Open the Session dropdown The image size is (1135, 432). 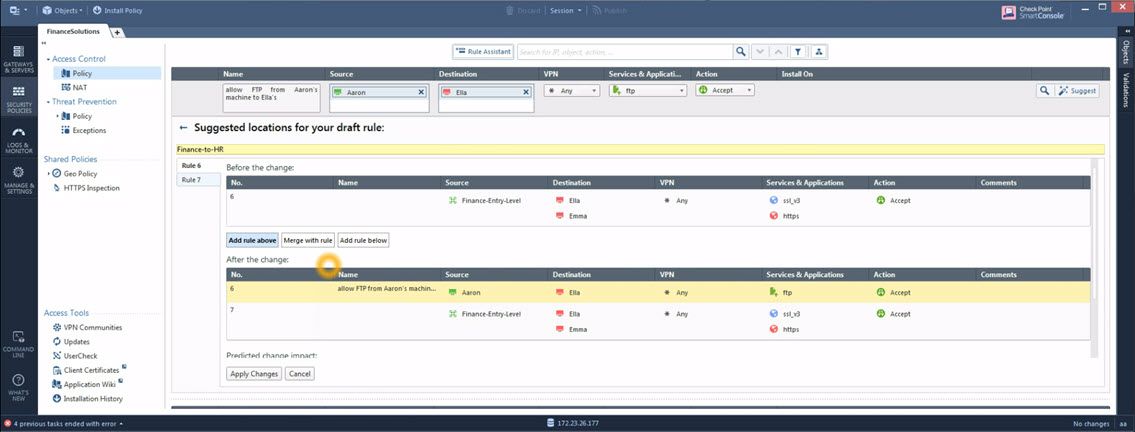click(565, 11)
